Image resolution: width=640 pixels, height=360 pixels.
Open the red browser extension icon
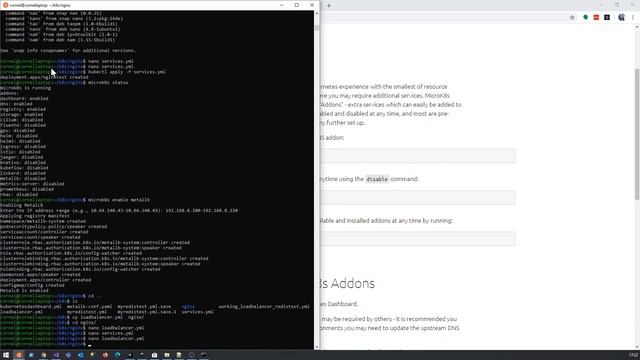(596, 17)
